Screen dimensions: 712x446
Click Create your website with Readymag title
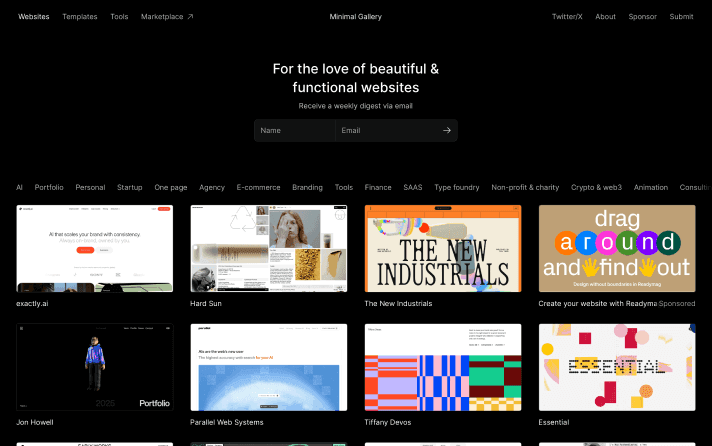(x=598, y=304)
